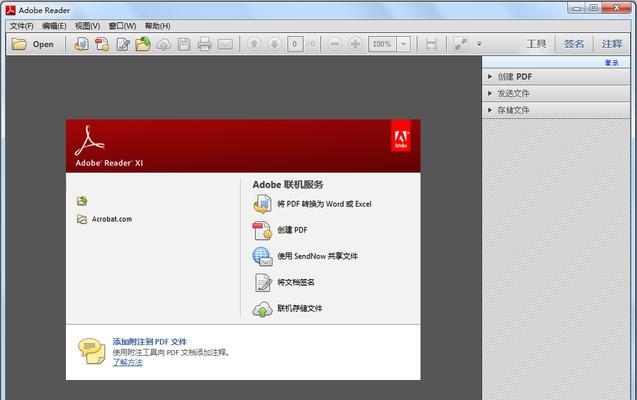
Task: Click the SendNow globe envelope icon
Action: [262, 257]
